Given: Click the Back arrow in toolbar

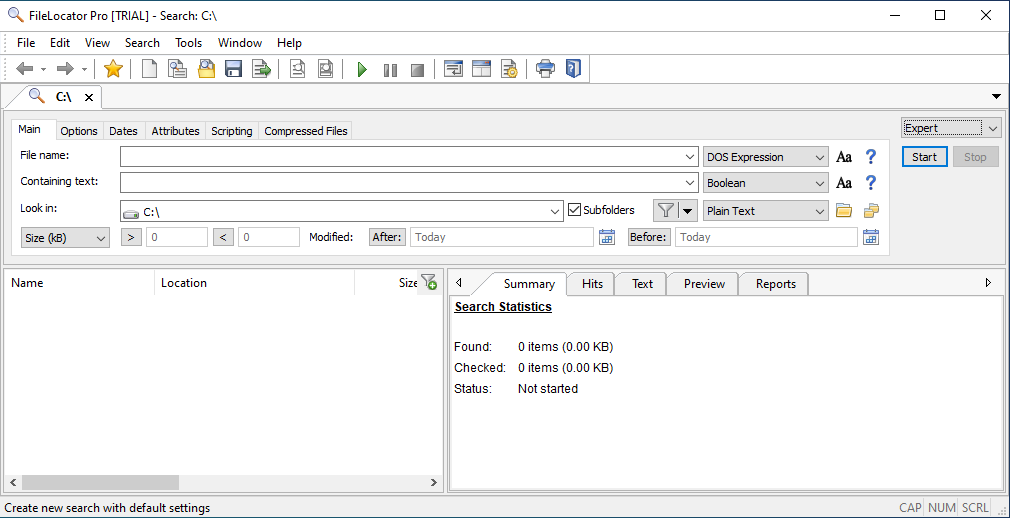Looking at the screenshot, I should click(x=24, y=69).
